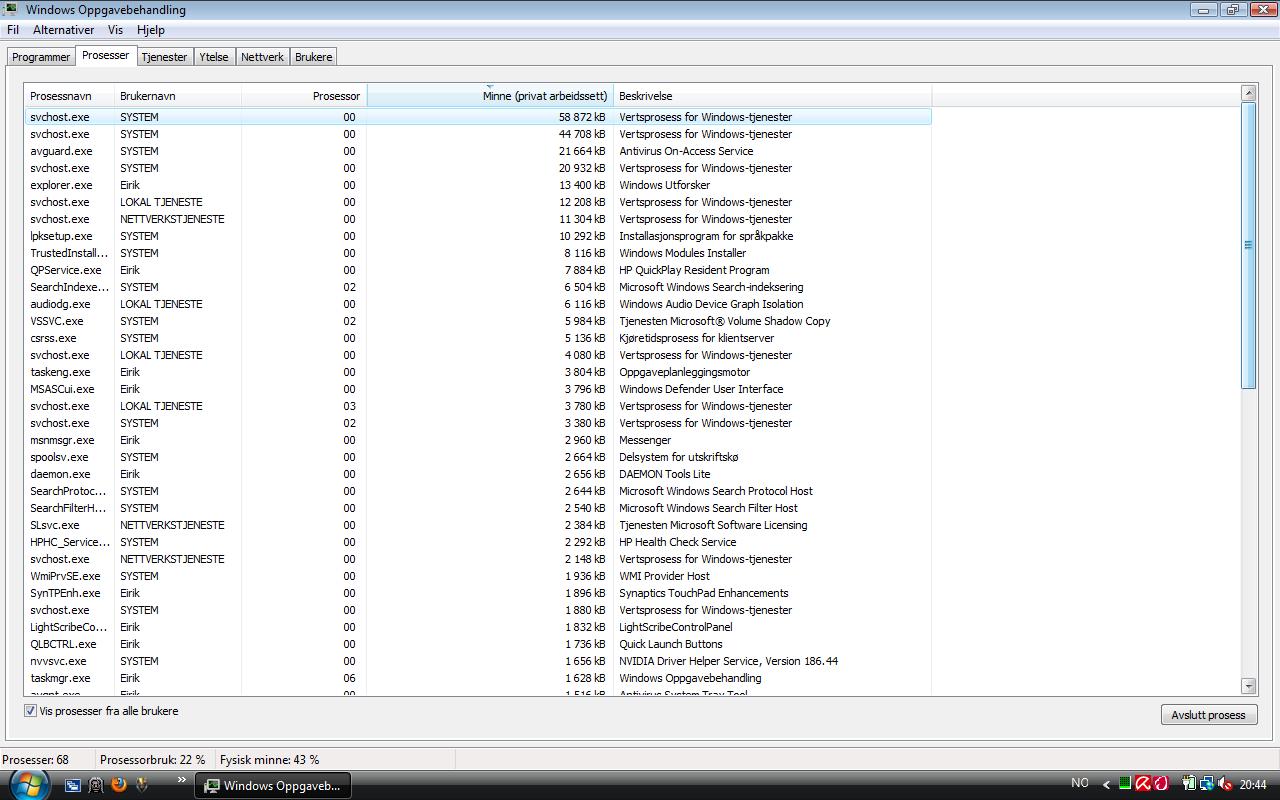The width and height of the screenshot is (1280, 800).
Task: Select the SynTPEnh.exe process
Action: [x=478, y=593]
